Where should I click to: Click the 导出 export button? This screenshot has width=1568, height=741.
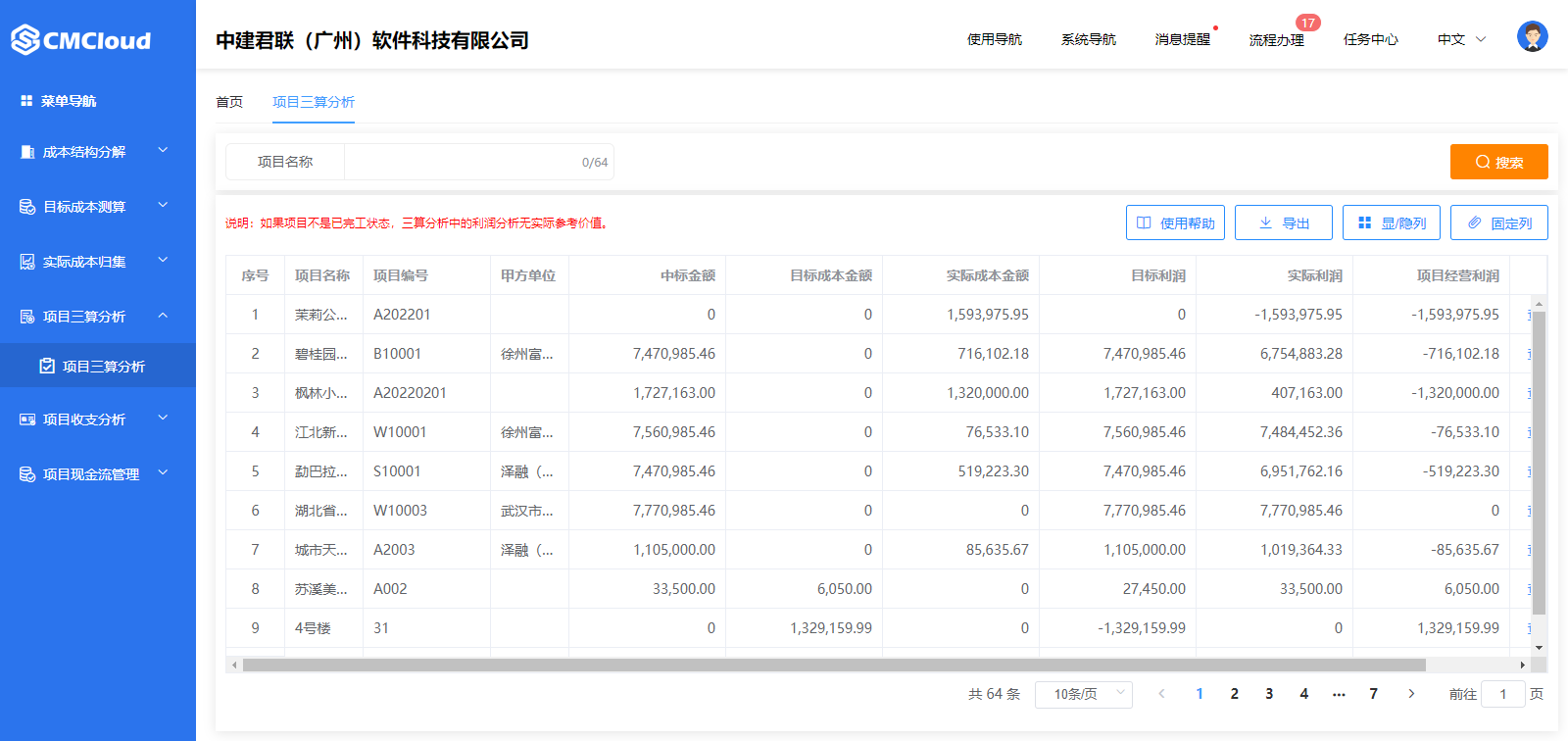click(x=1284, y=222)
